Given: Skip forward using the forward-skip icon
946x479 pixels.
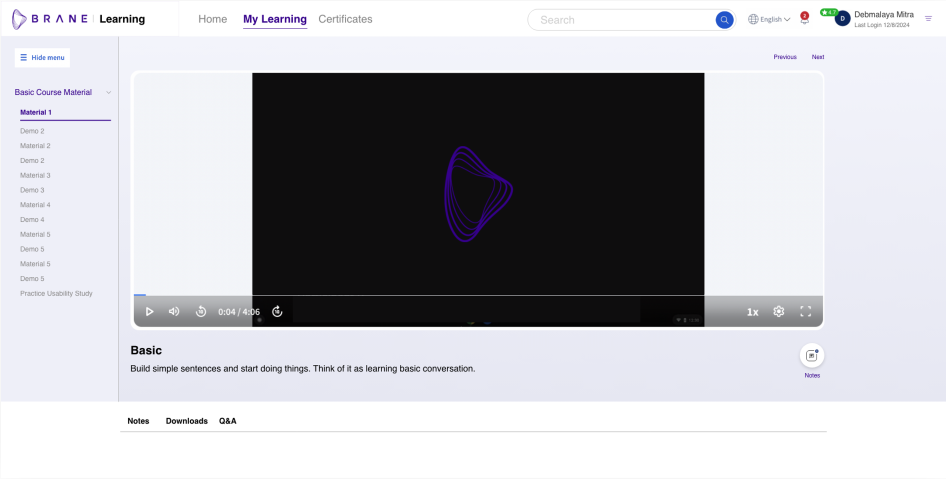Looking at the screenshot, I should coord(277,311).
